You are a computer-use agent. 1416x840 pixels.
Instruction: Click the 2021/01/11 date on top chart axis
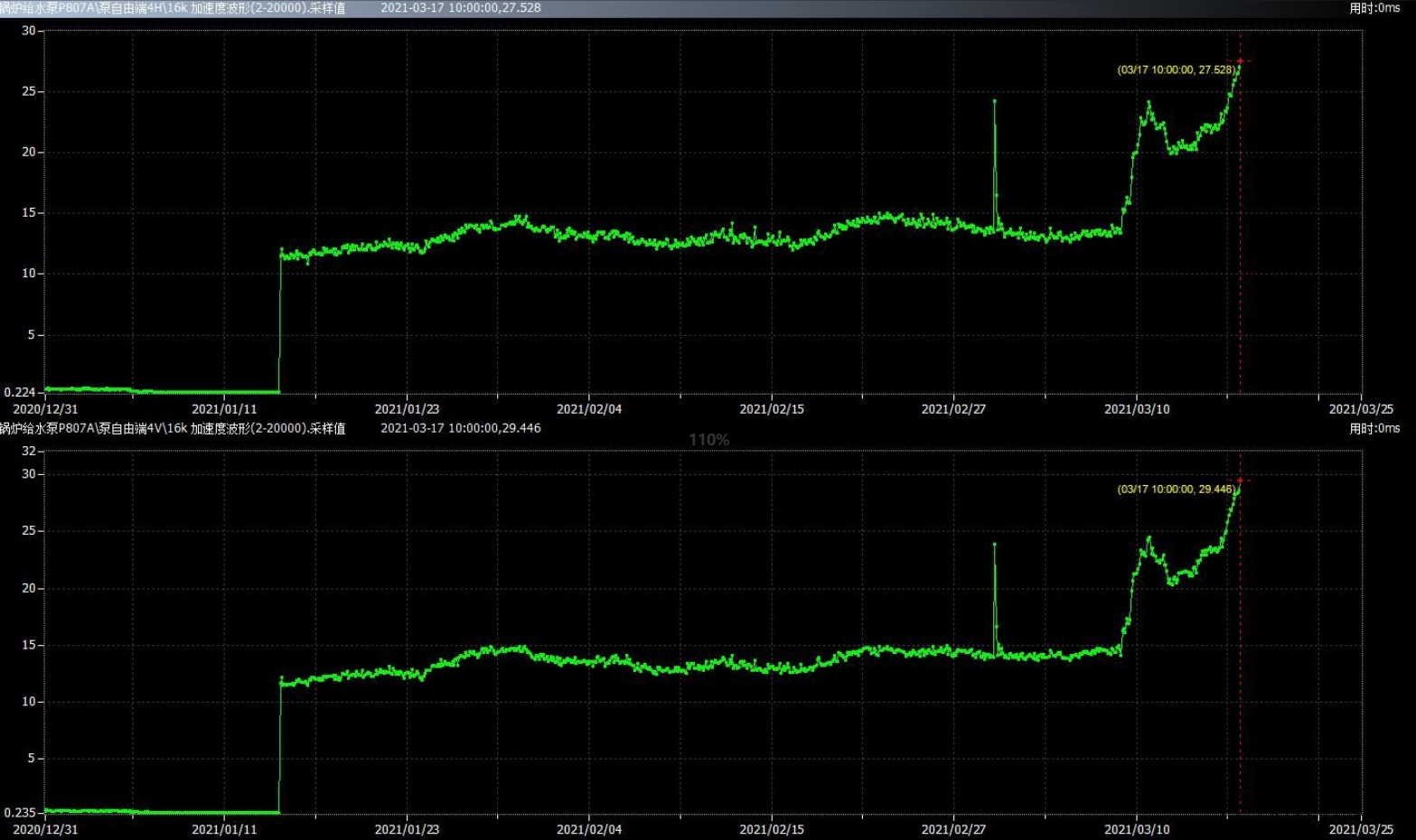pos(224,409)
